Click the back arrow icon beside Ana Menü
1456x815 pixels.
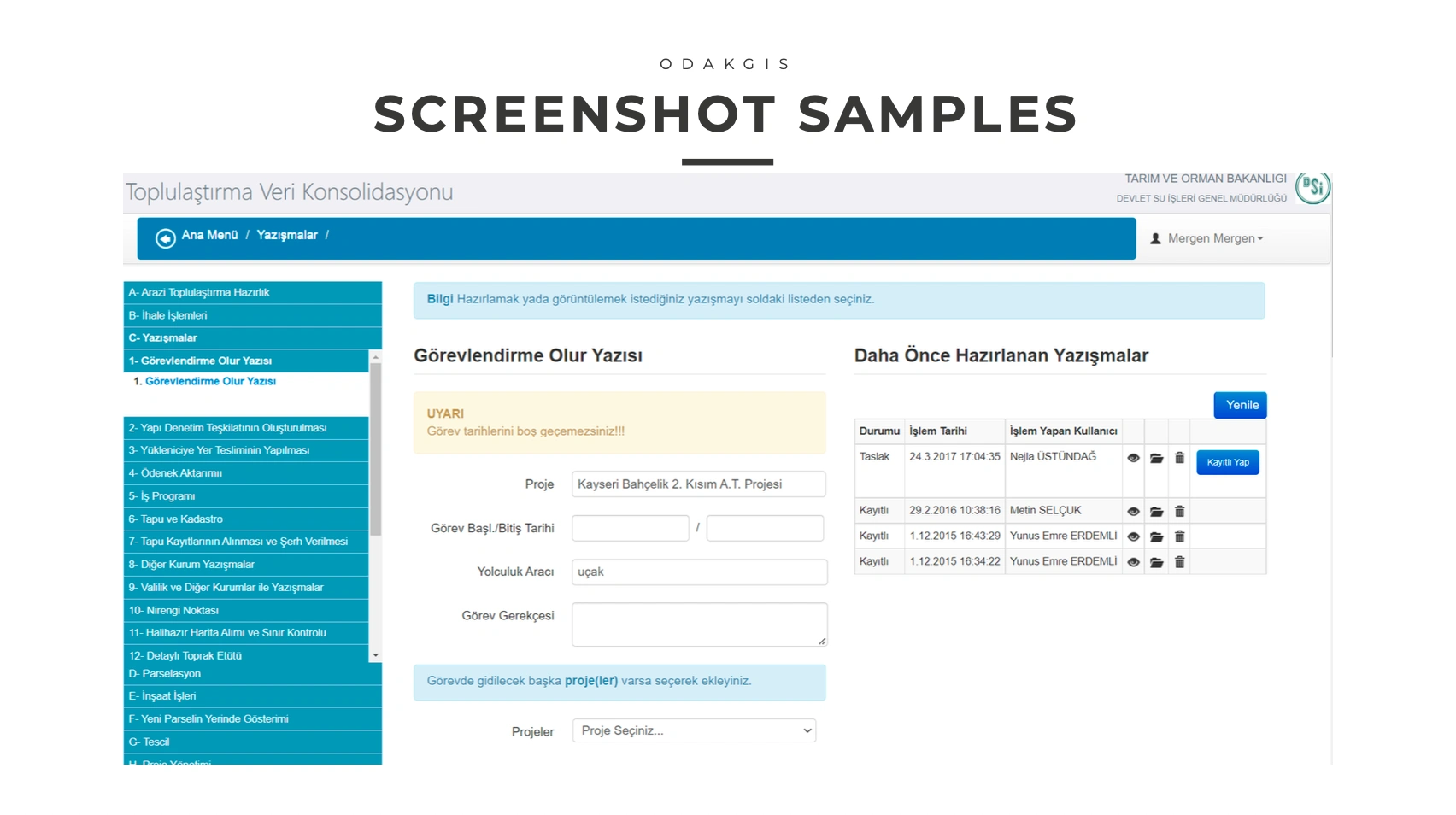(165, 238)
